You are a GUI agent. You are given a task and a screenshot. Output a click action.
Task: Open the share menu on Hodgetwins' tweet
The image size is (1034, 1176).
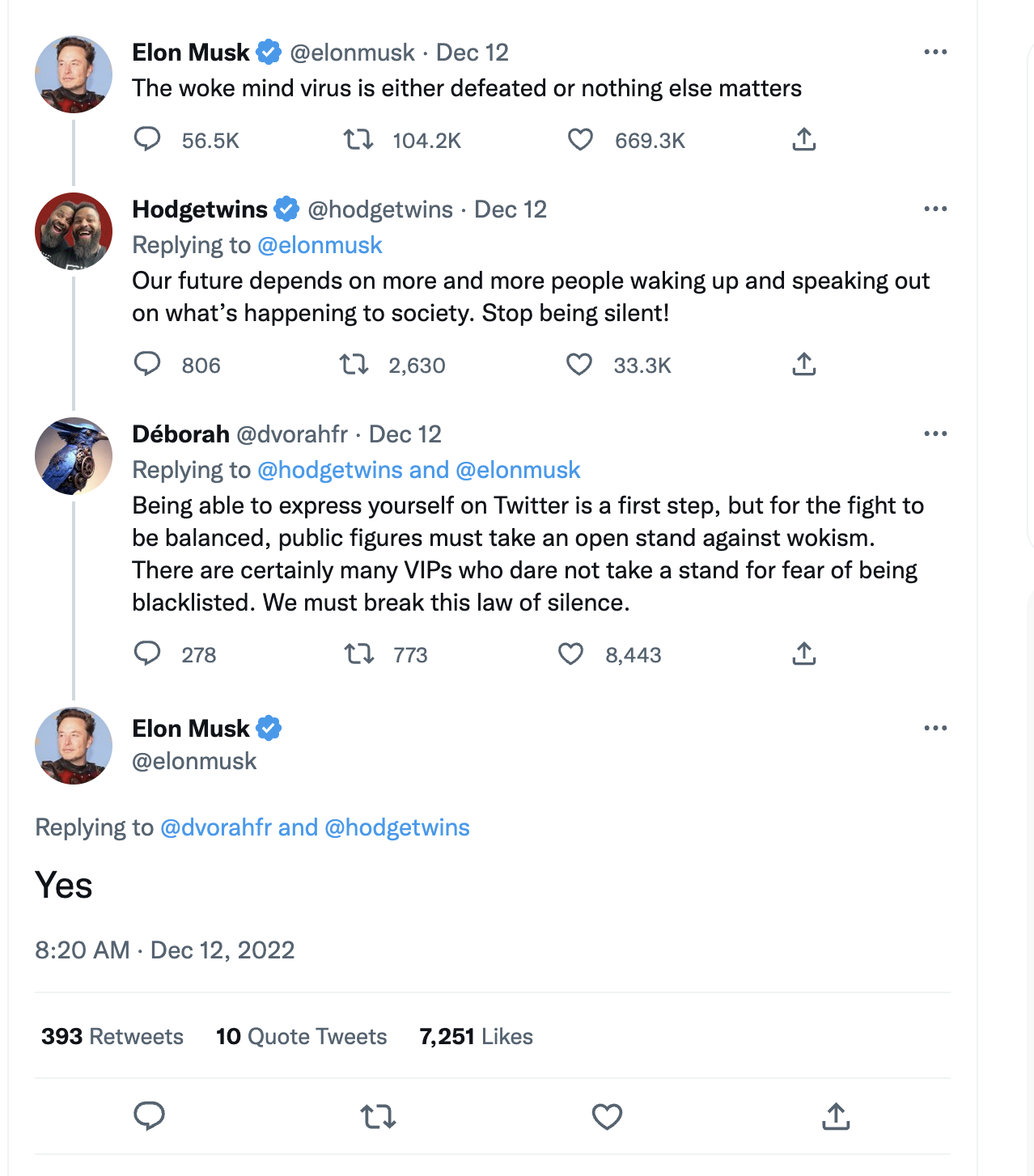click(x=803, y=365)
